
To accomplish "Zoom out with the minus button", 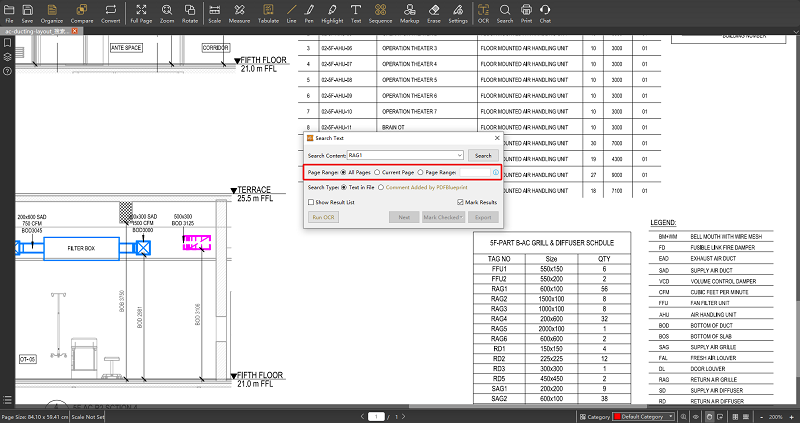I will point(762,417).
